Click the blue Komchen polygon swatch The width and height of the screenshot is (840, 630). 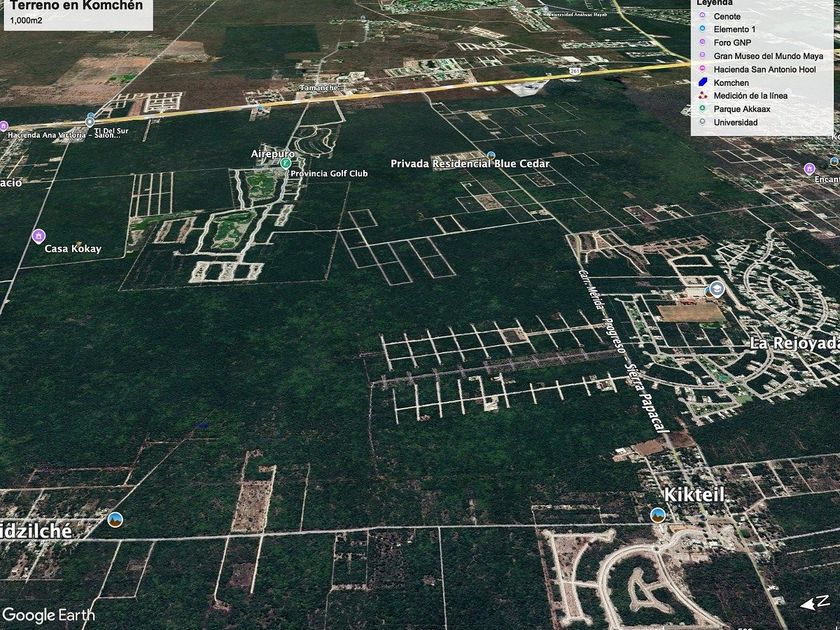pyautogui.click(x=703, y=82)
